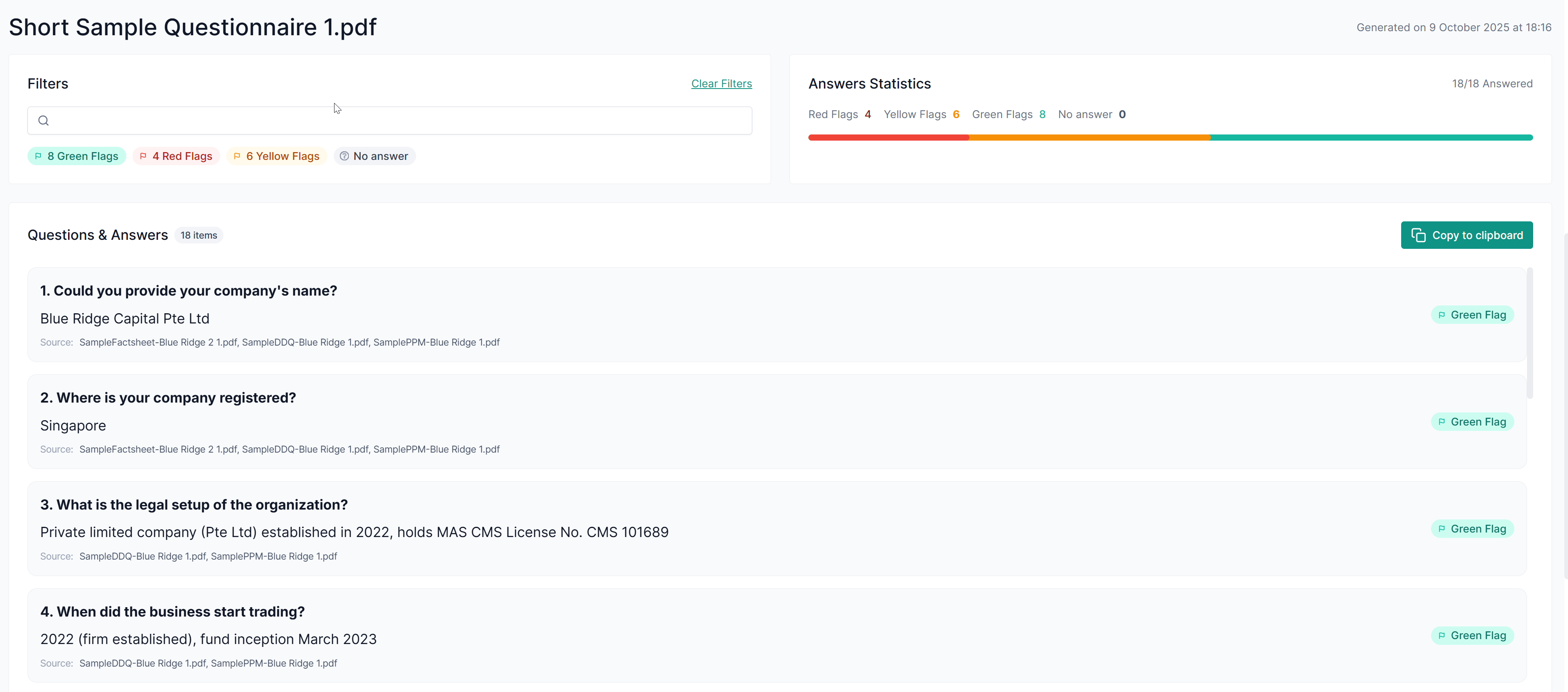Select the Red Flags 4 statistic label
This screenshot has width=1568, height=692.
click(840, 114)
